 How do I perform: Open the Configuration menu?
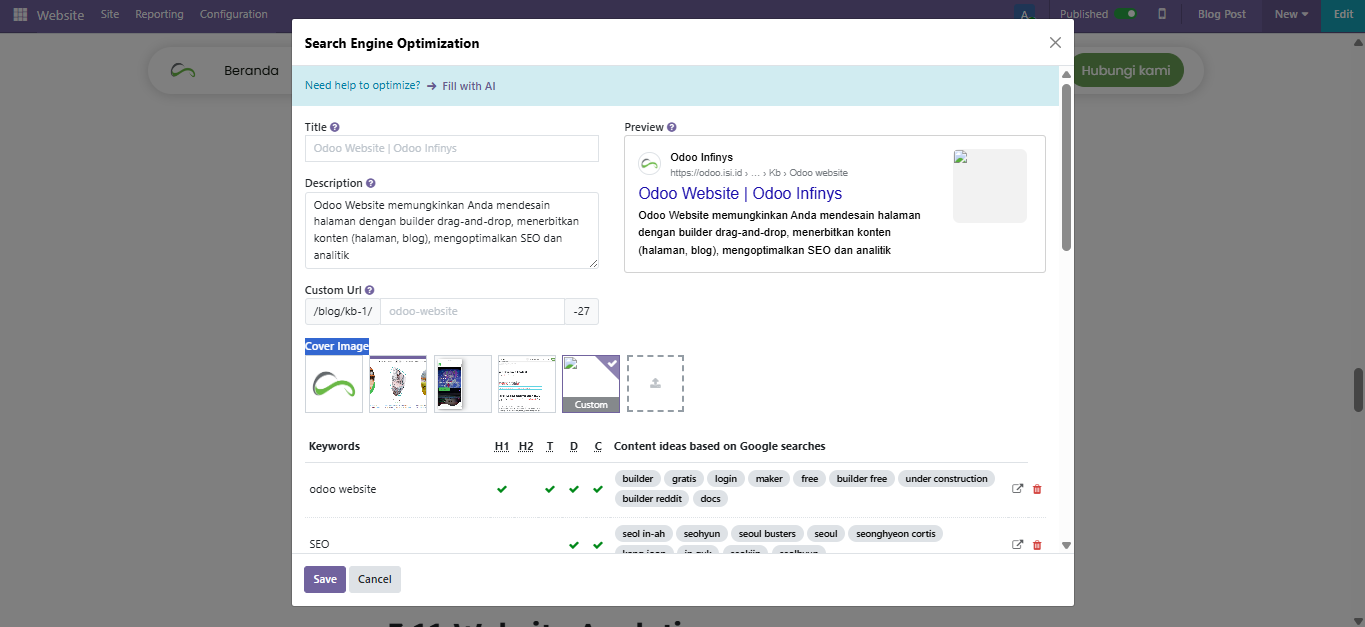point(233,14)
